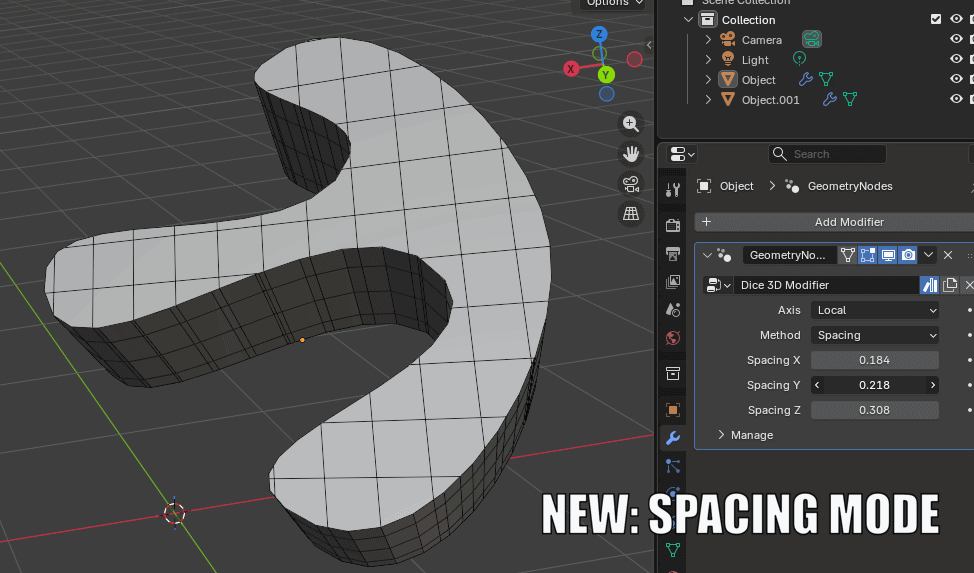974x573 pixels.
Task: Click Object in the properties breadcrumb
Action: pyautogui.click(x=736, y=186)
